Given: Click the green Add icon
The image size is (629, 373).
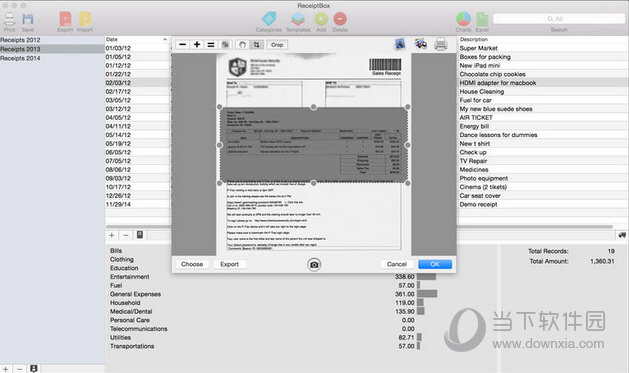Looking at the screenshot, I should tap(321, 19).
